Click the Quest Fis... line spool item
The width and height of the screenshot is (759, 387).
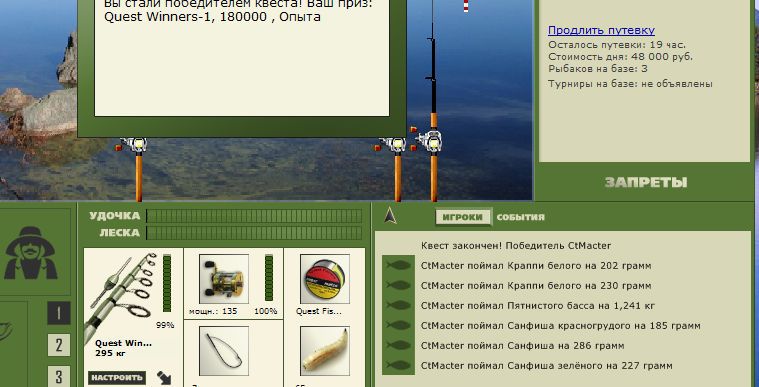pos(325,279)
